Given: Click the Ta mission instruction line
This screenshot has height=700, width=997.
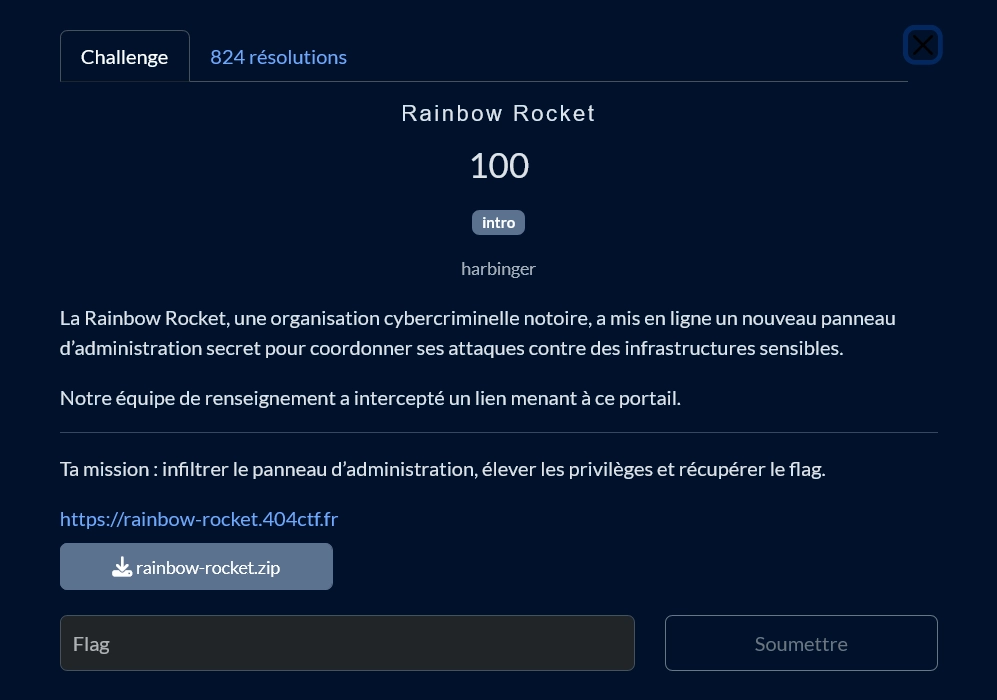Looking at the screenshot, I should click(x=442, y=469).
